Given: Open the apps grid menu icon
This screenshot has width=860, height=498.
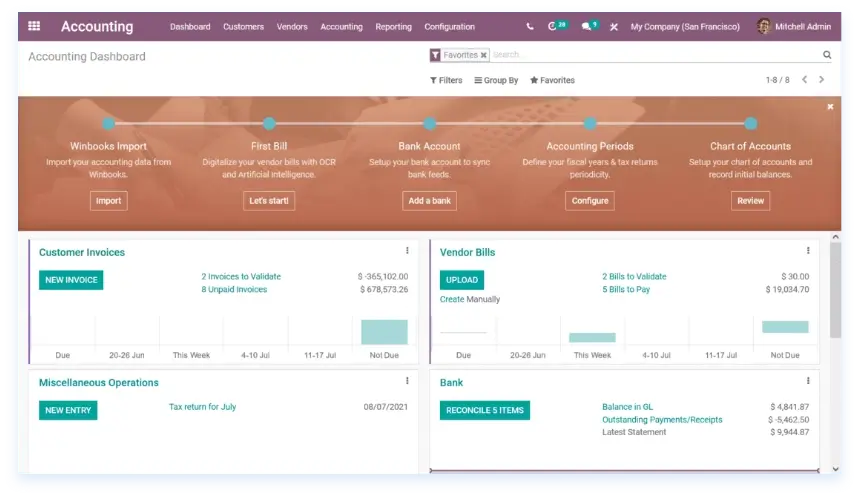Looking at the screenshot, I should [34, 27].
